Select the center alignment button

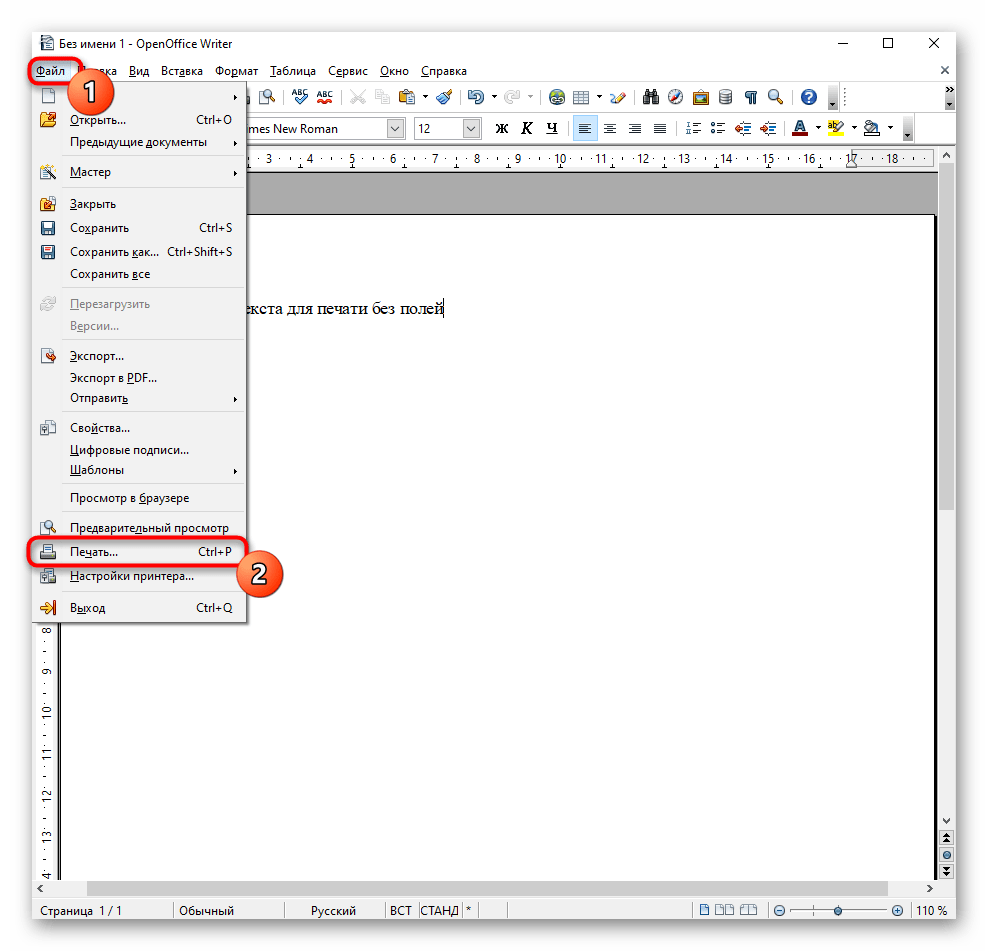pyautogui.click(x=609, y=128)
